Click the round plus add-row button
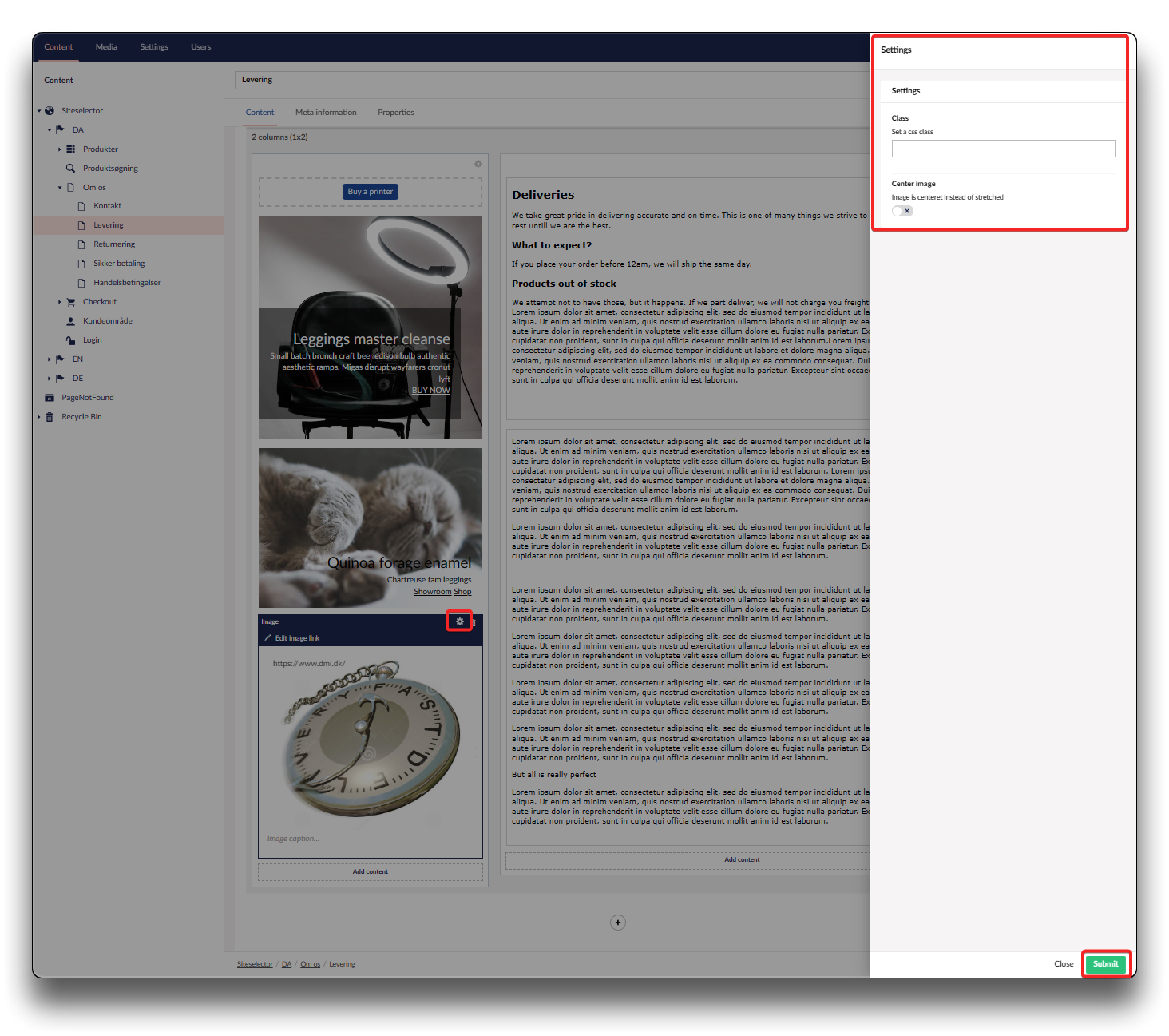Image resolution: width=1169 pixels, height=1036 pixels. 617,923
